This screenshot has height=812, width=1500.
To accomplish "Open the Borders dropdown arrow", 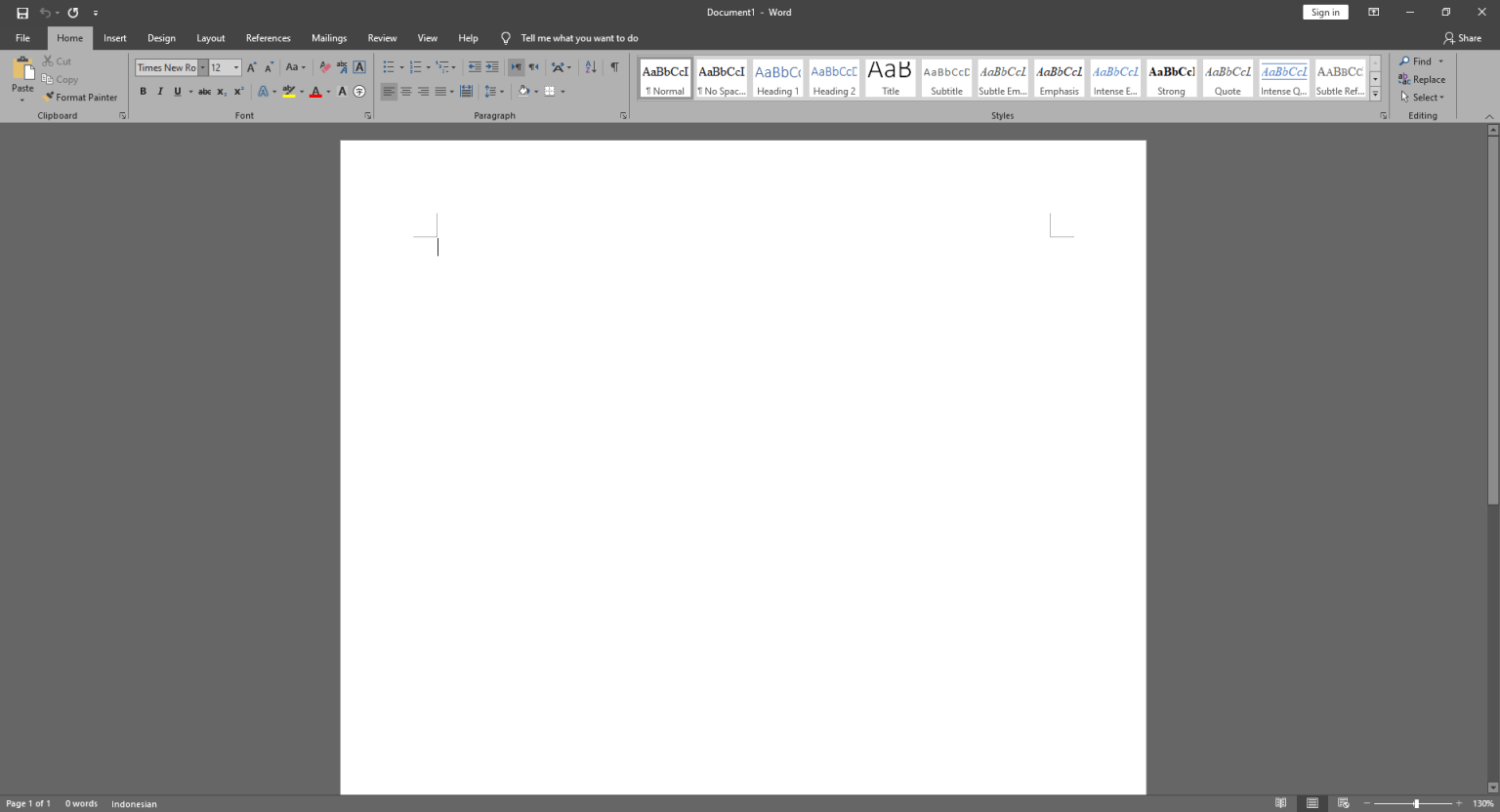I will [x=562, y=92].
